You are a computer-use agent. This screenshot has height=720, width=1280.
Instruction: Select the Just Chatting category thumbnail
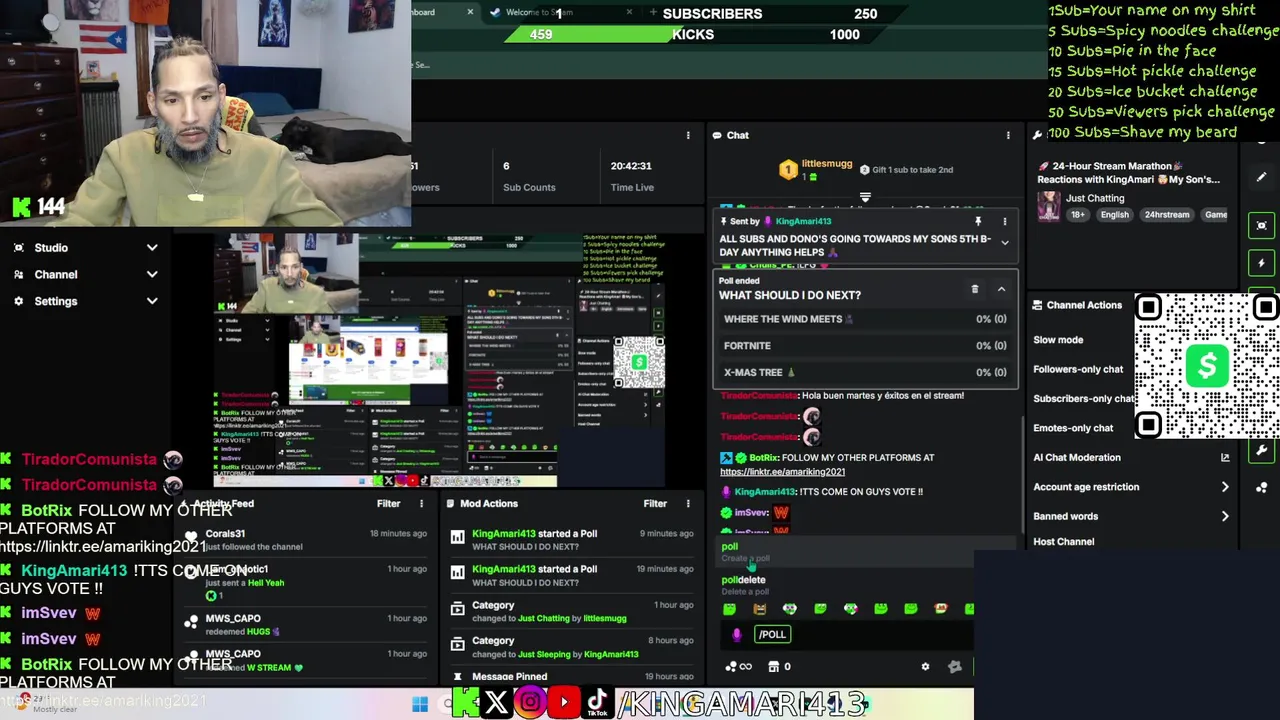[1048, 206]
